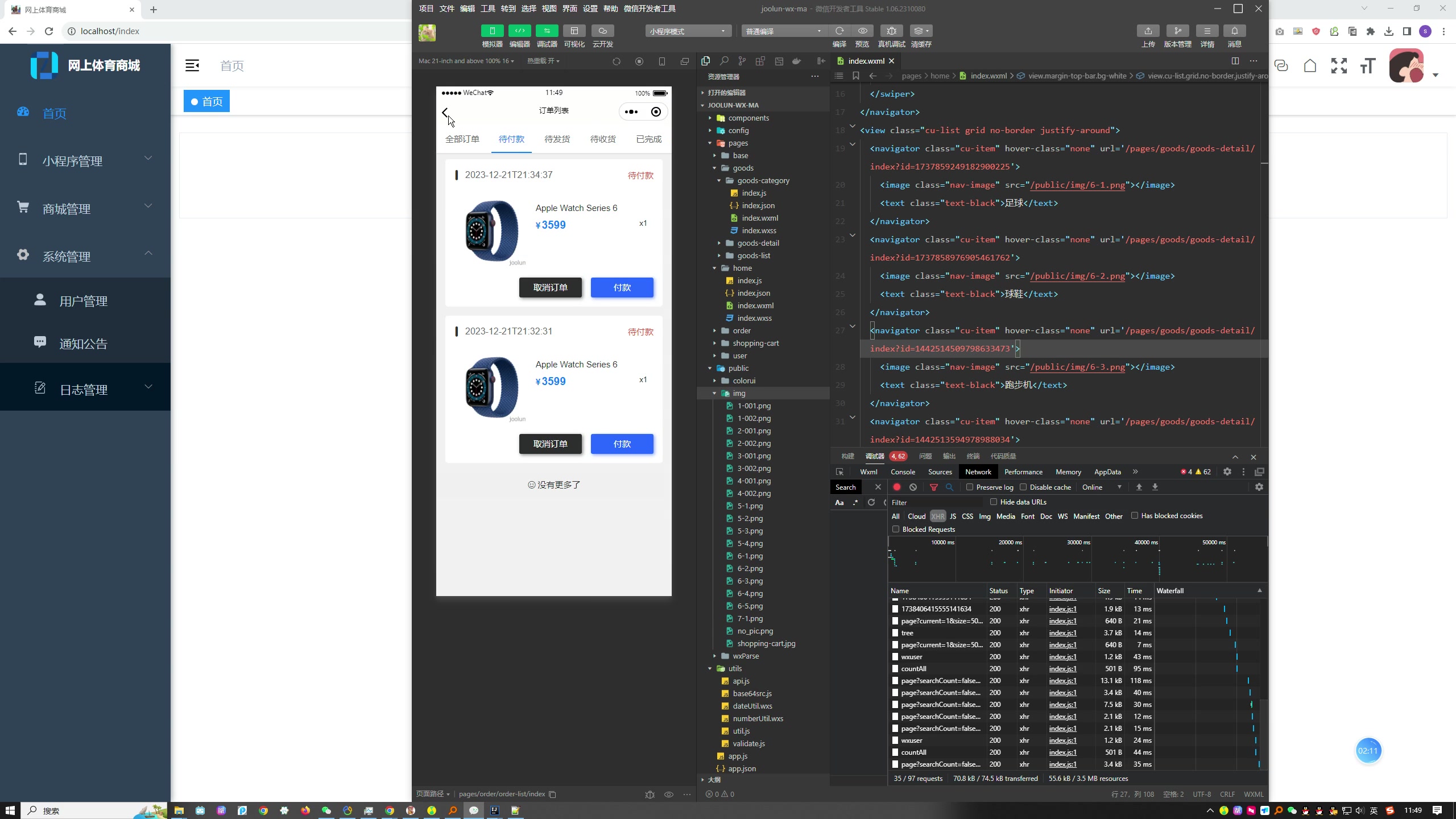Open the simulator capsule three-dot menu
Image resolution: width=1456 pixels, height=819 pixels.
pyautogui.click(x=631, y=112)
